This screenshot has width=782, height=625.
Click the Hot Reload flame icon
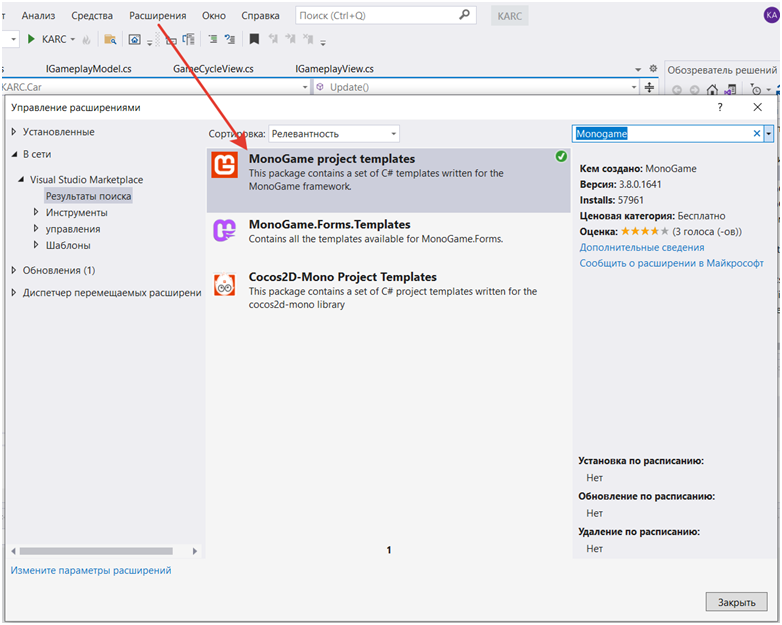86,39
